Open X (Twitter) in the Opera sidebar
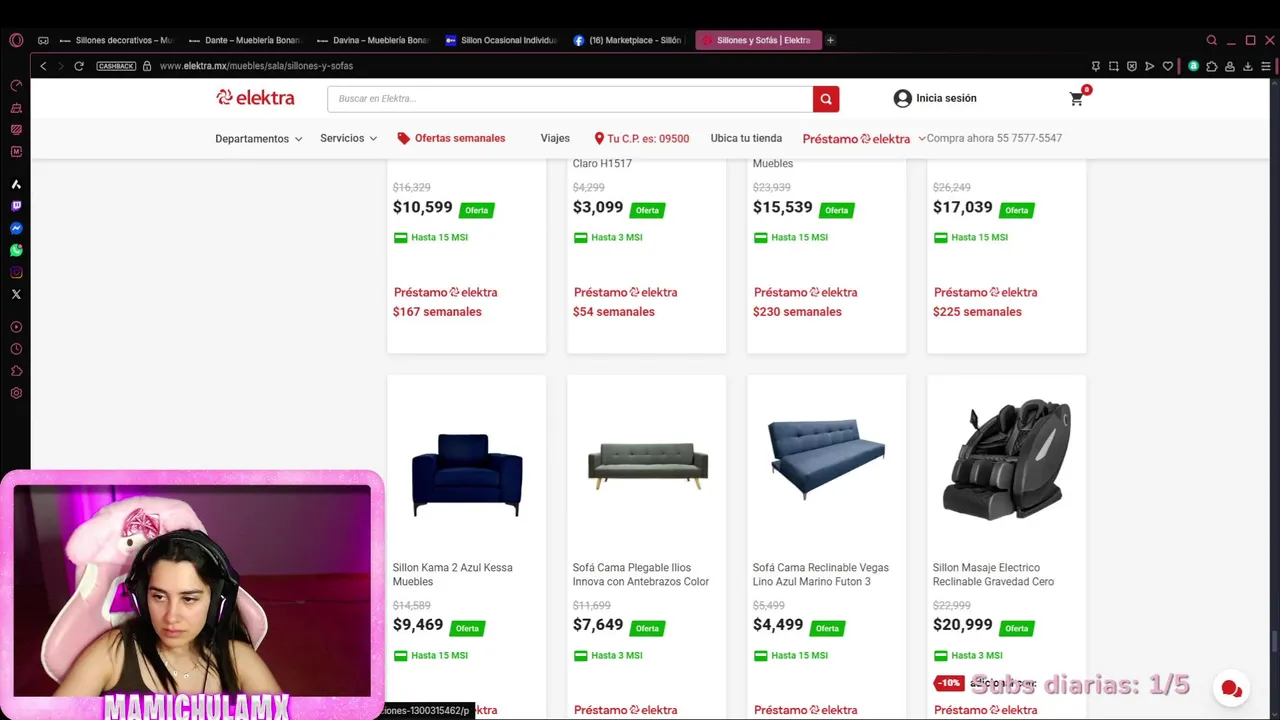This screenshot has height=720, width=1280. pos(16,294)
